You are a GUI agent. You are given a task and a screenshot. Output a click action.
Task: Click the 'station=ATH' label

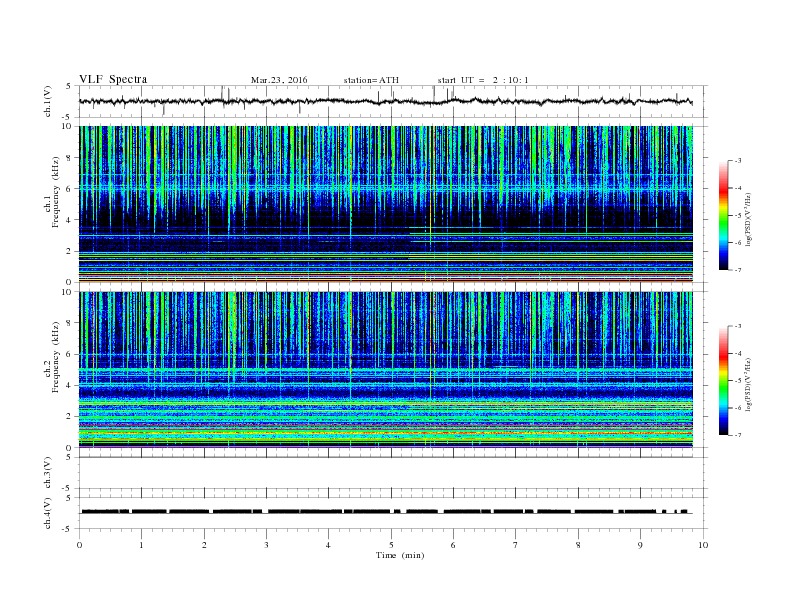pos(371,80)
